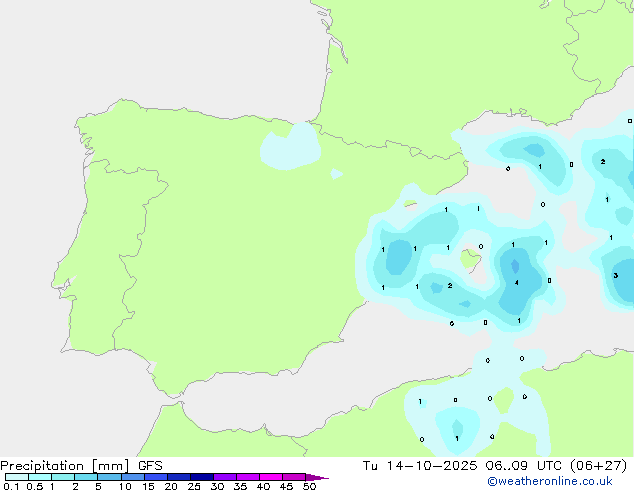Click the 30 mm purple legend swatch
This screenshot has height=490, width=634.
(225, 477)
